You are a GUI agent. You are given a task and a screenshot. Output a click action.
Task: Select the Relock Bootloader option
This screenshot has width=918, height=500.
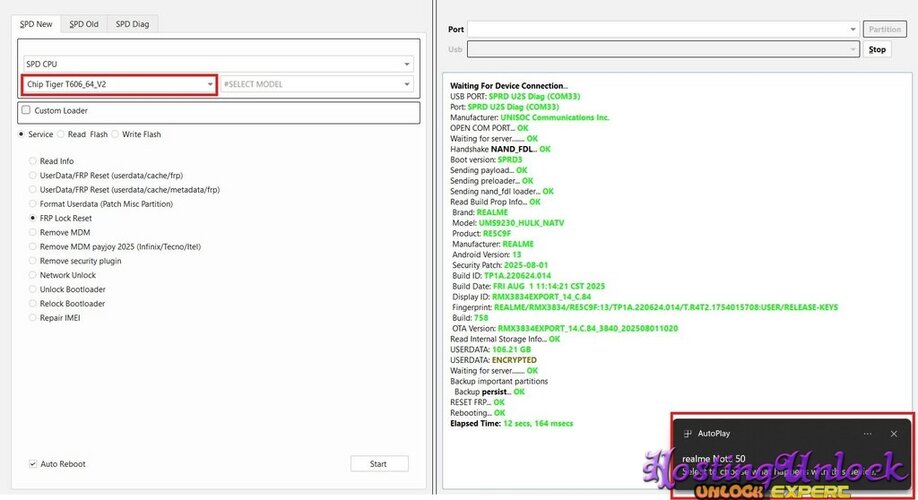pos(33,303)
